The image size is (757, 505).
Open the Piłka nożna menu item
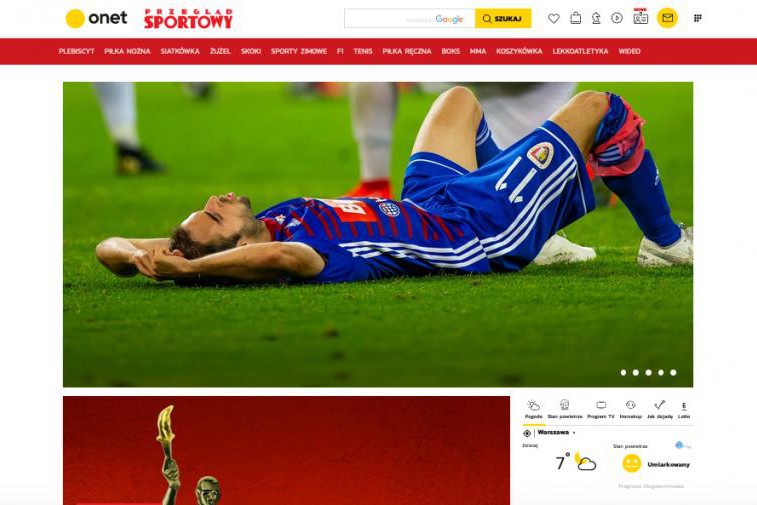point(127,51)
